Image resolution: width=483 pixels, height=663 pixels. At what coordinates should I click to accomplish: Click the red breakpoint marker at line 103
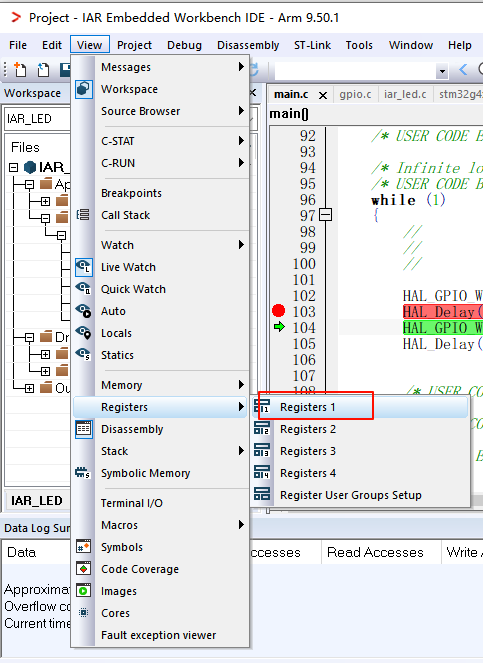pyautogui.click(x=278, y=311)
